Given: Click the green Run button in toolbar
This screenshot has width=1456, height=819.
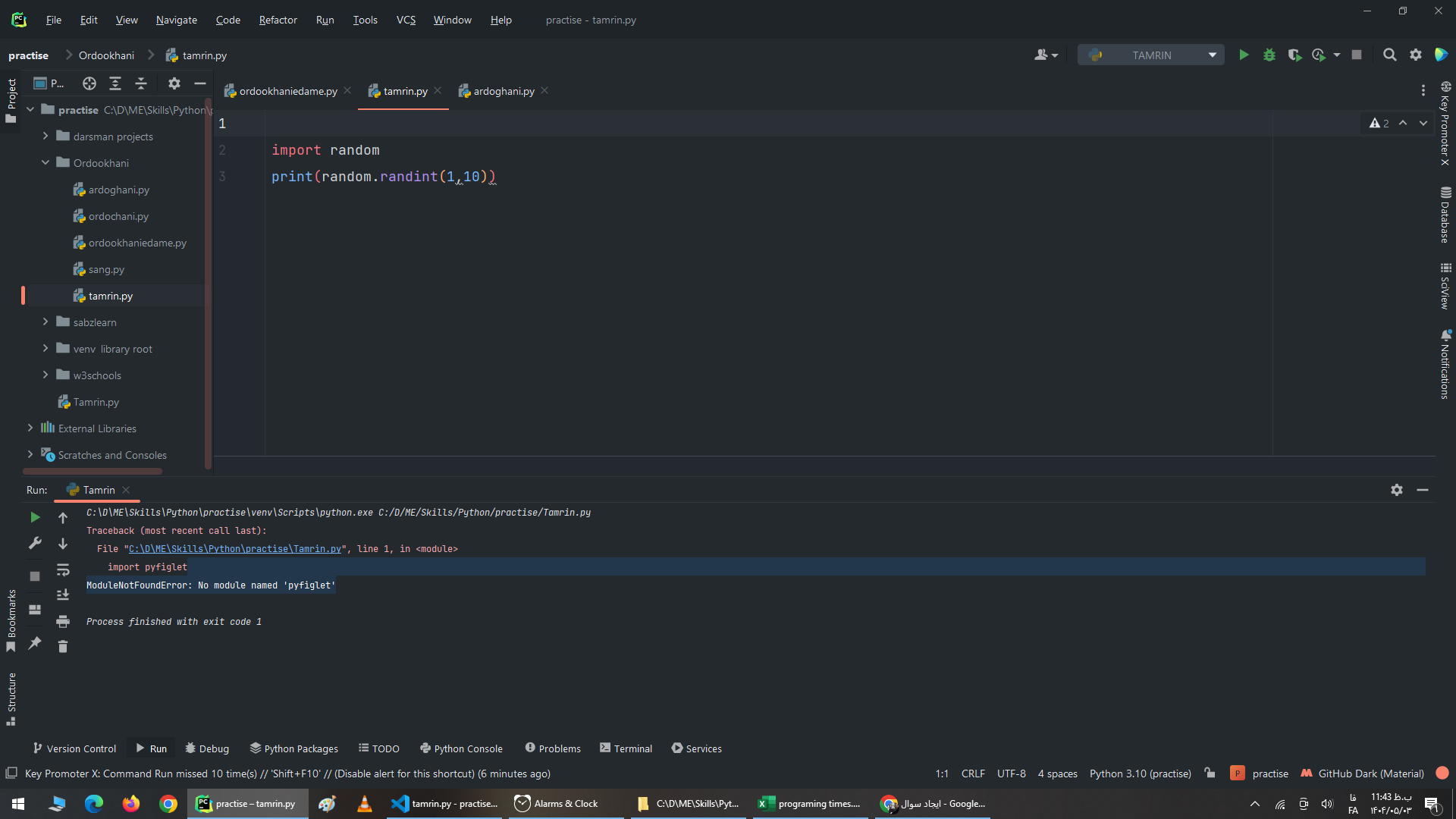Looking at the screenshot, I should click(1244, 55).
